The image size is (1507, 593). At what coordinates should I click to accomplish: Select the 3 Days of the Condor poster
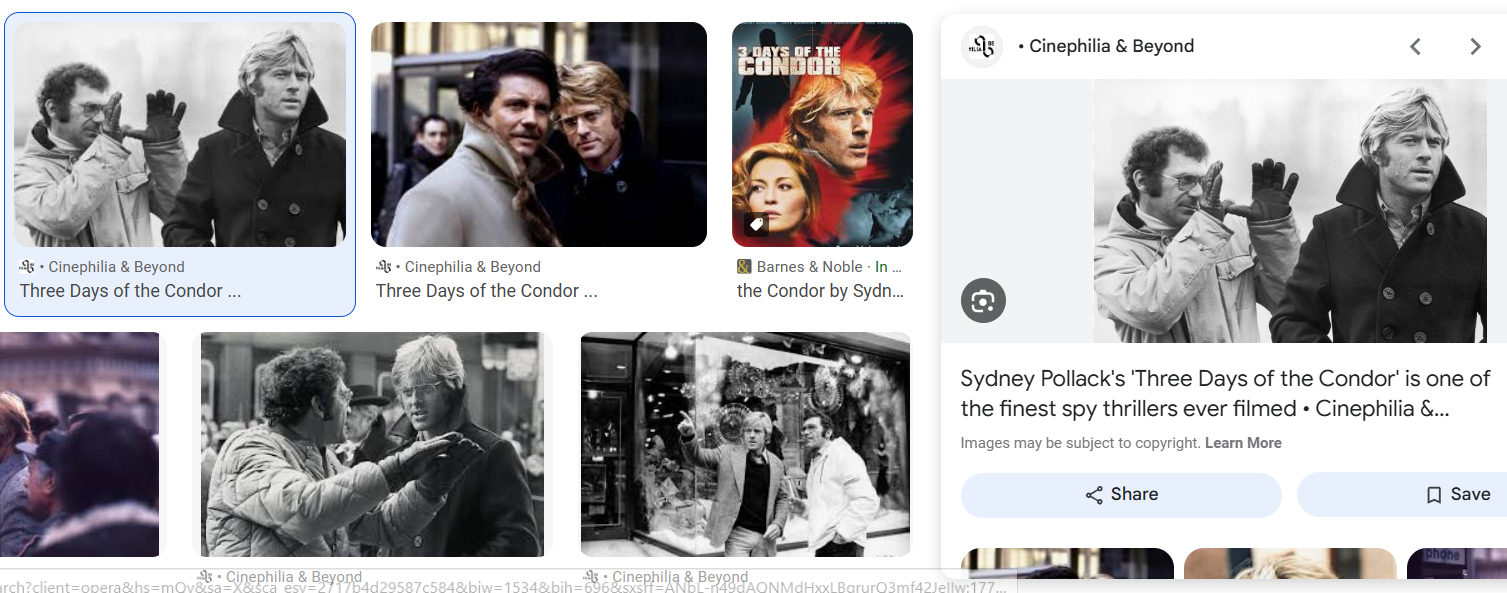(x=822, y=134)
